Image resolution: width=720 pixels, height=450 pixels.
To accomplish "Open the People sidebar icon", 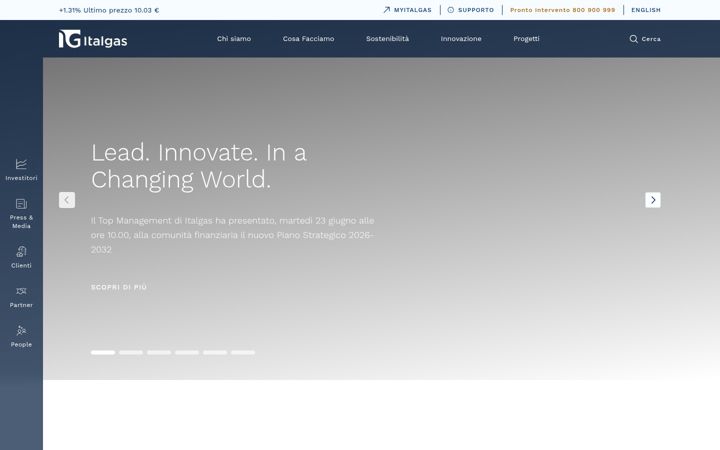I will (x=21, y=331).
